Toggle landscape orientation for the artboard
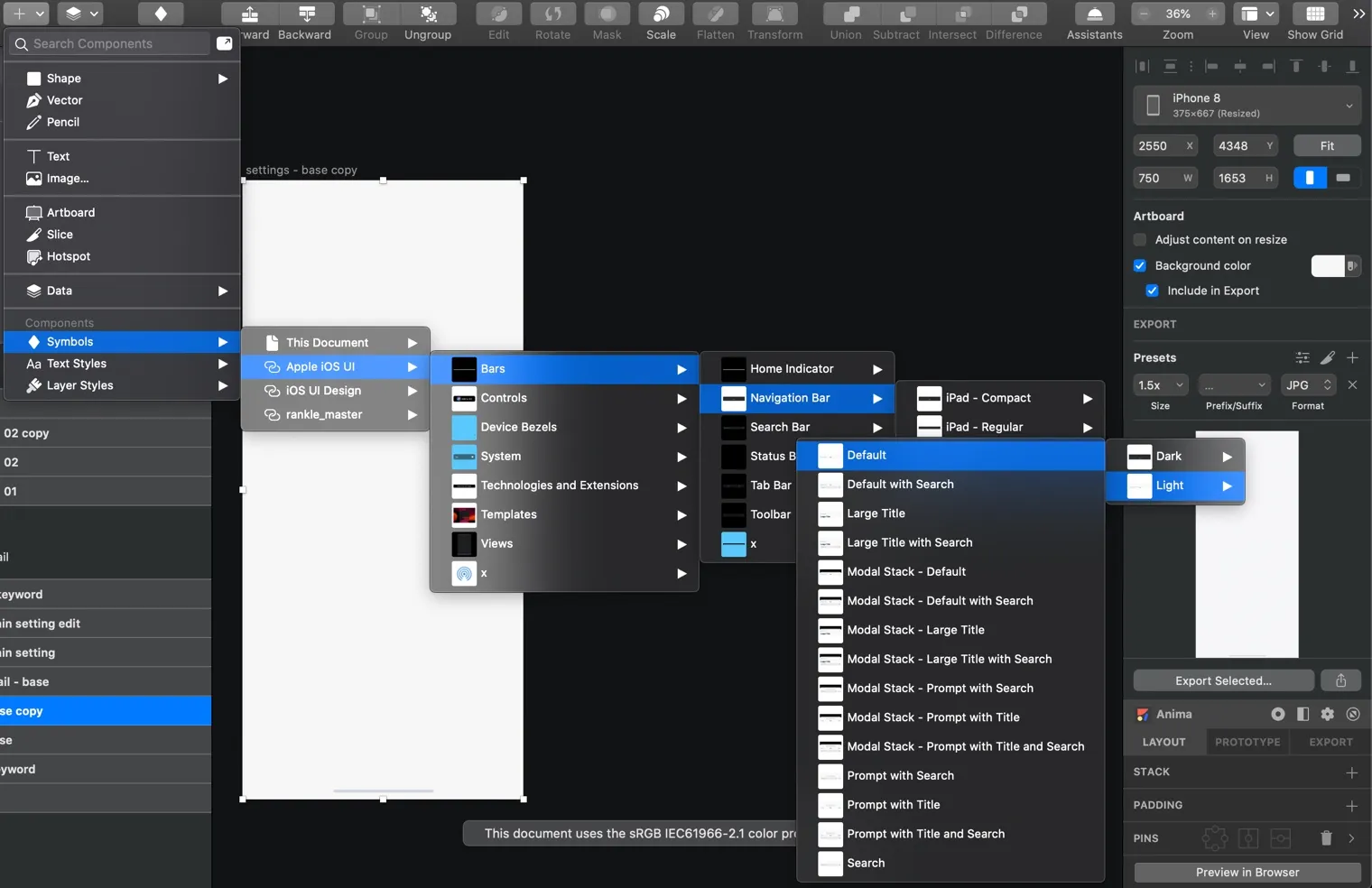The height and width of the screenshot is (888, 1372). coord(1344,178)
